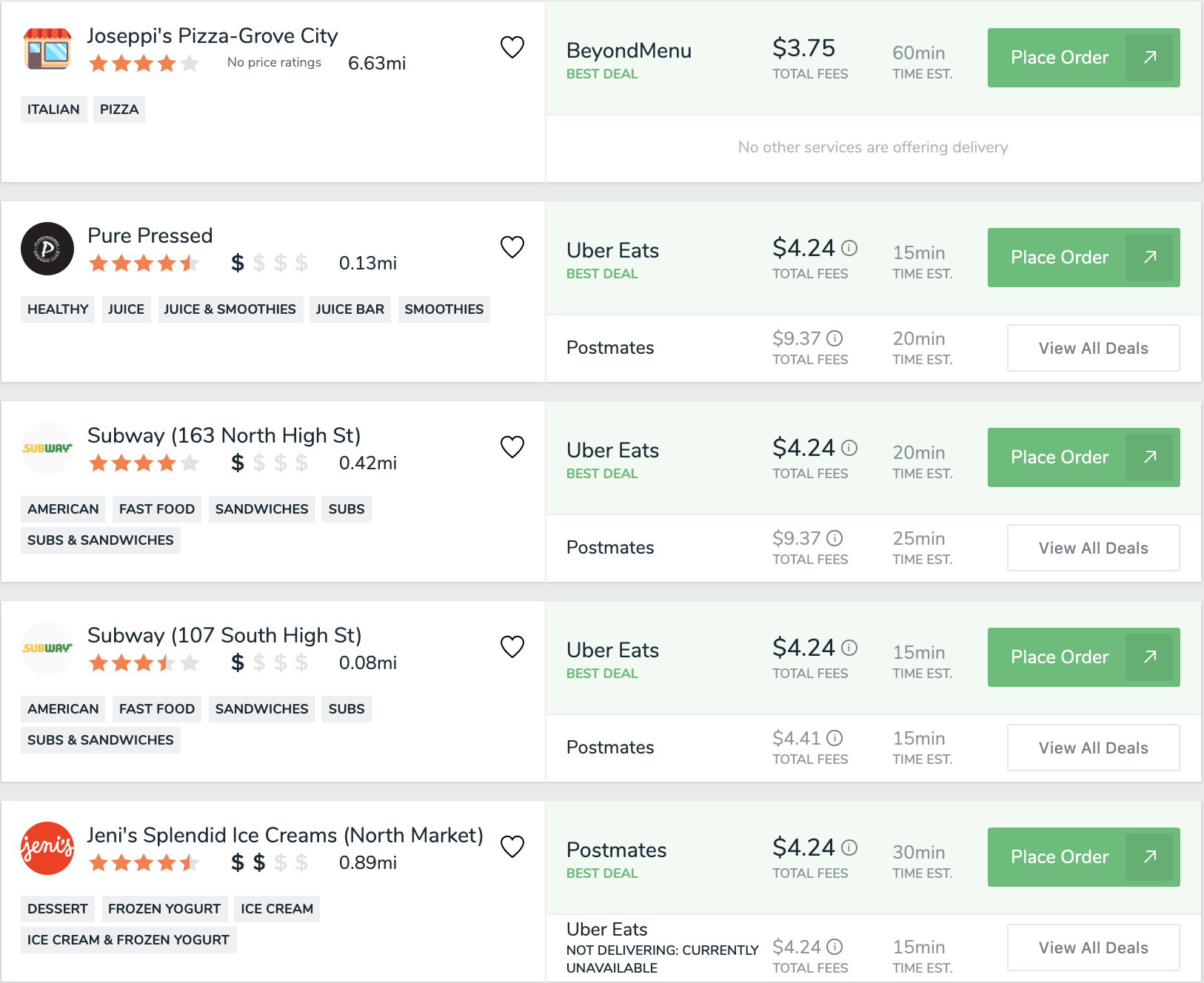Select the ICE CREAM & FROZEN YOGURT tag
The image size is (1204, 983).
pyautogui.click(x=128, y=940)
